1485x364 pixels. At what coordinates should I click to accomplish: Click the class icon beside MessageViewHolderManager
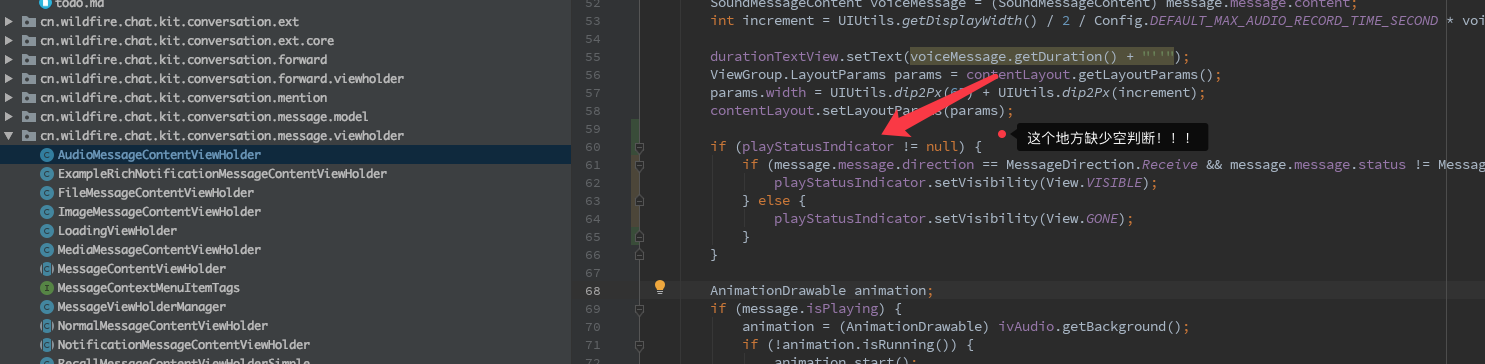tap(46, 307)
